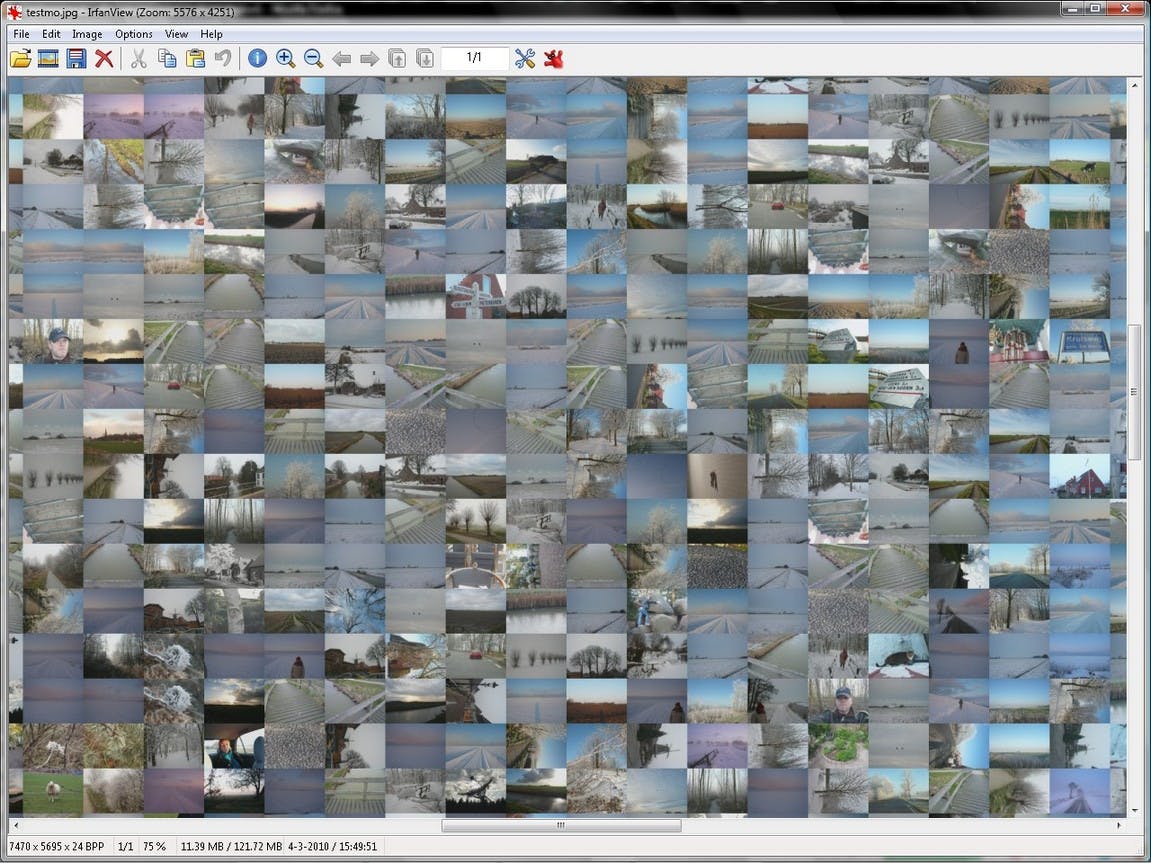Click the red X Delete icon

point(104,58)
